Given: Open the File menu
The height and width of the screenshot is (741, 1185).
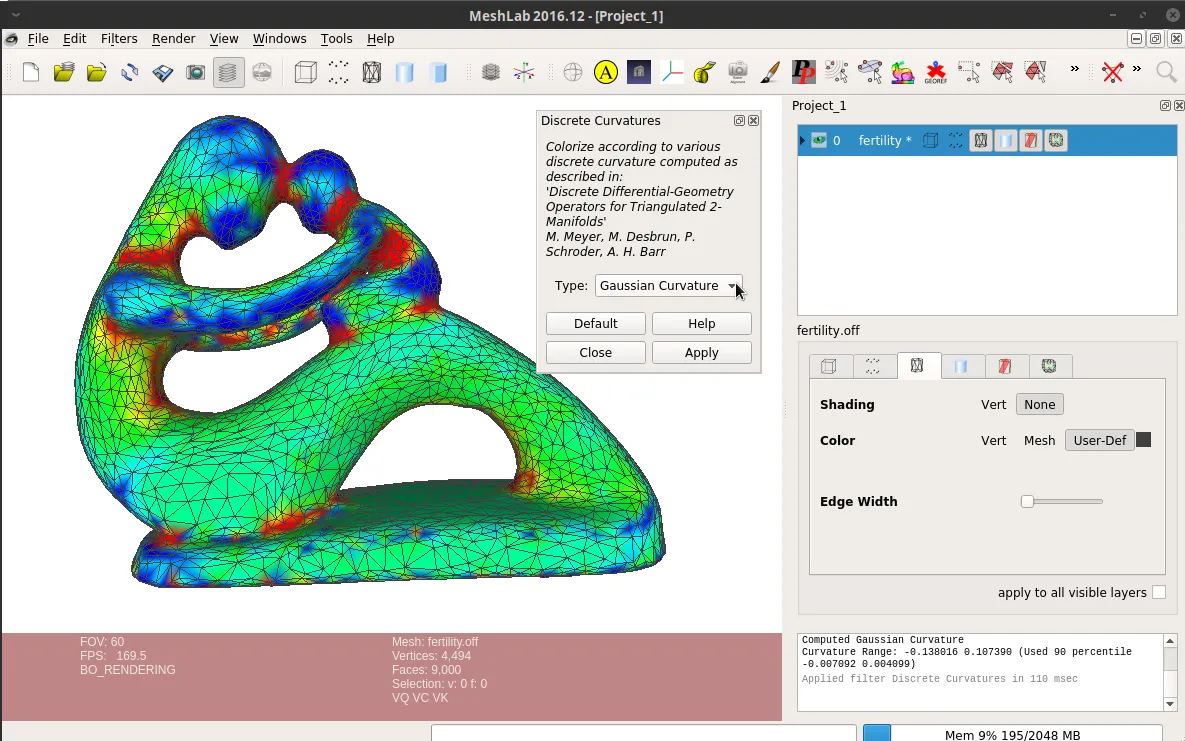Looking at the screenshot, I should 38,39.
